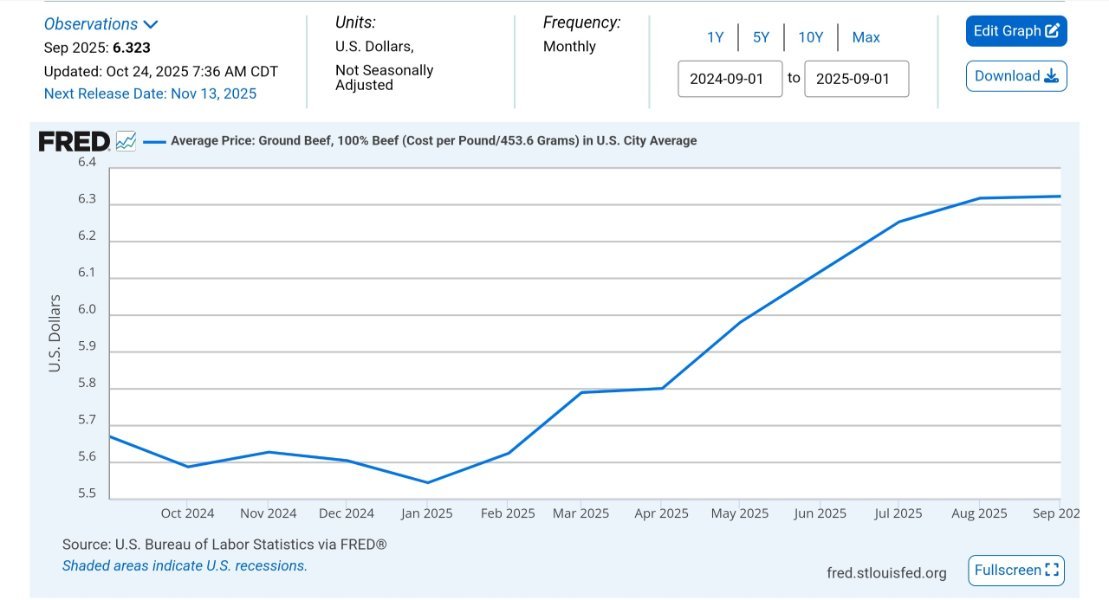This screenshot has height=600, width=1109.
Task: Select the Max date range
Action: point(866,37)
